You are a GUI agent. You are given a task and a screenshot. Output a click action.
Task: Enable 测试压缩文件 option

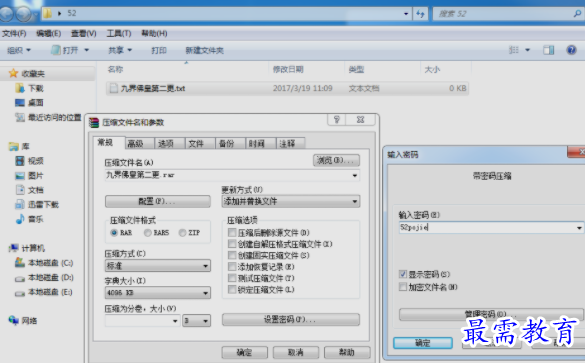(232, 278)
